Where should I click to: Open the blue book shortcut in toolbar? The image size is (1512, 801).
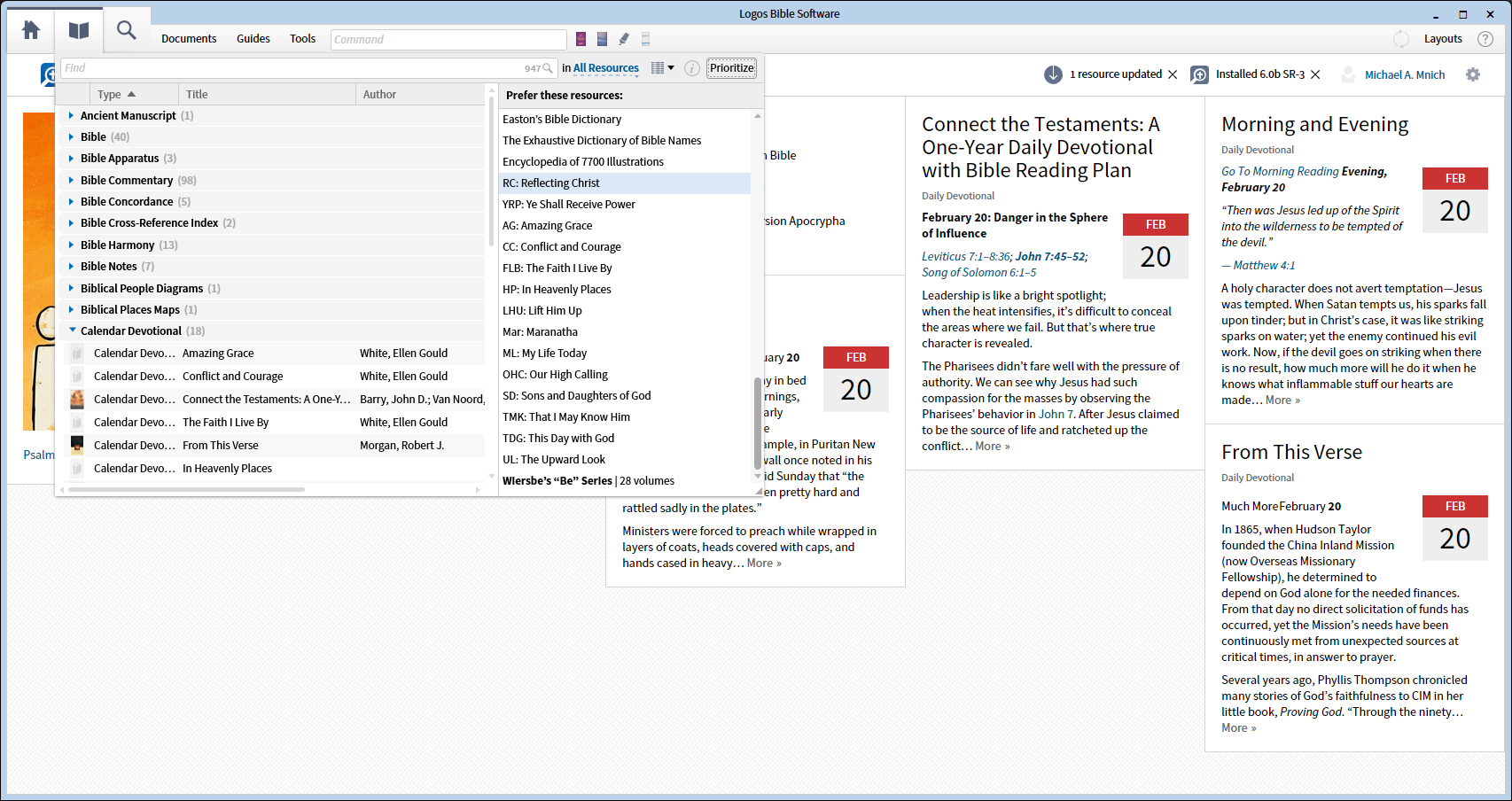point(602,39)
